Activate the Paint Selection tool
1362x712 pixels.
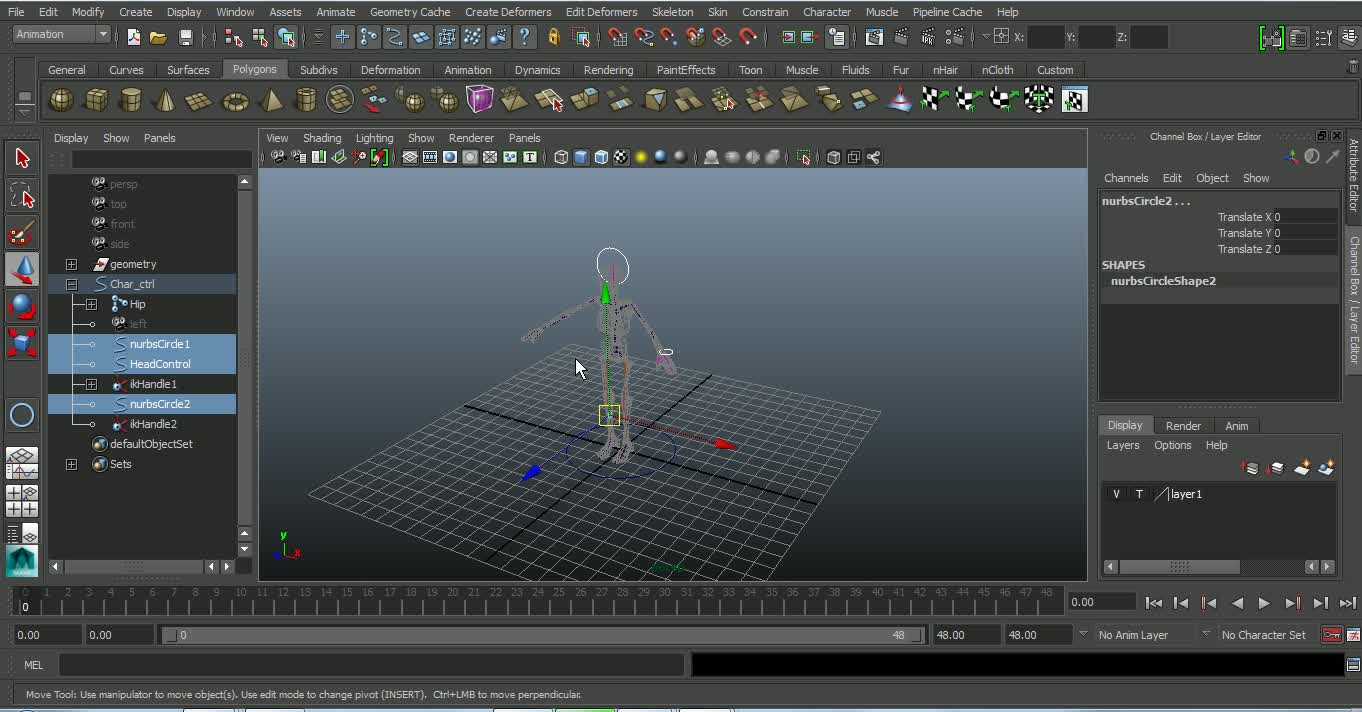[22, 232]
